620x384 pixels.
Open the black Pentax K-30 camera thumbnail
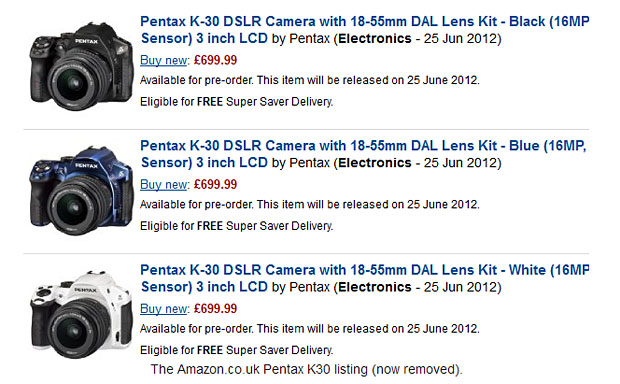click(81, 66)
